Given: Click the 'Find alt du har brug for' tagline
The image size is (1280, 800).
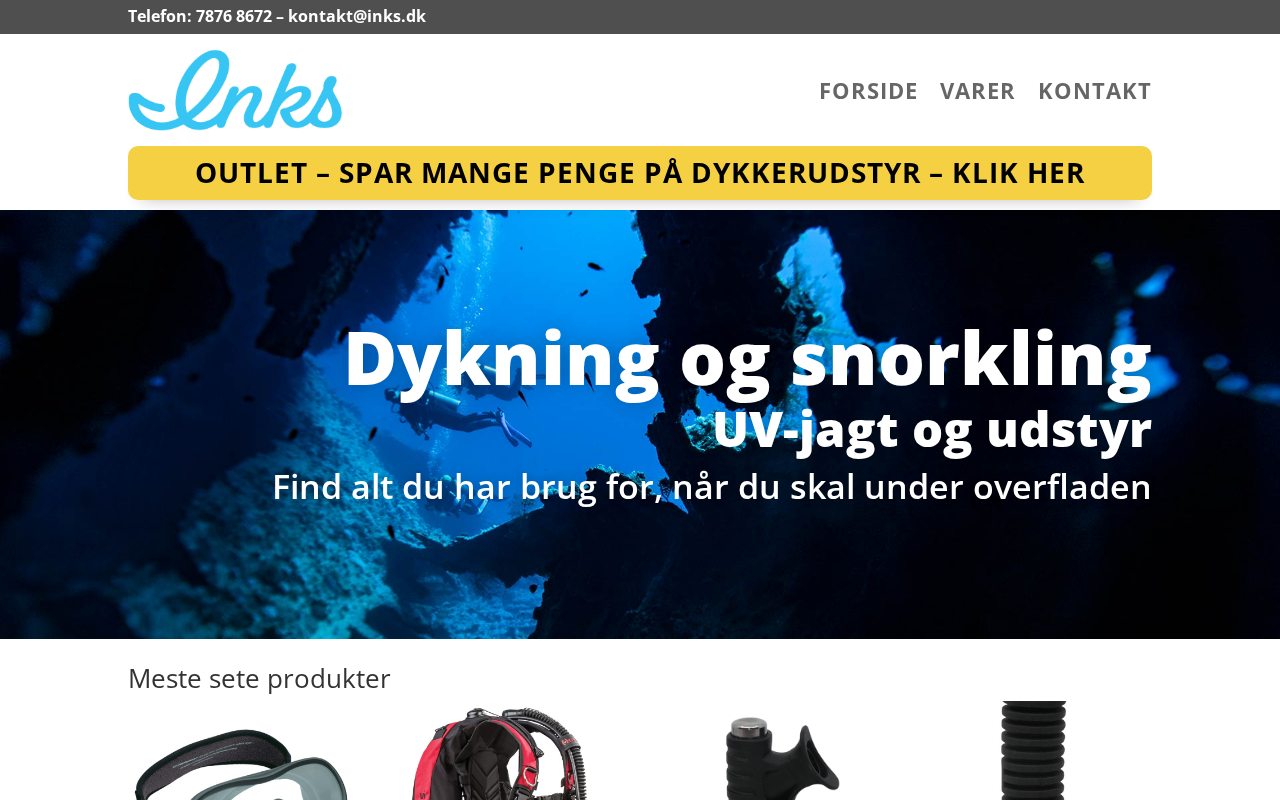Looking at the screenshot, I should (712, 487).
